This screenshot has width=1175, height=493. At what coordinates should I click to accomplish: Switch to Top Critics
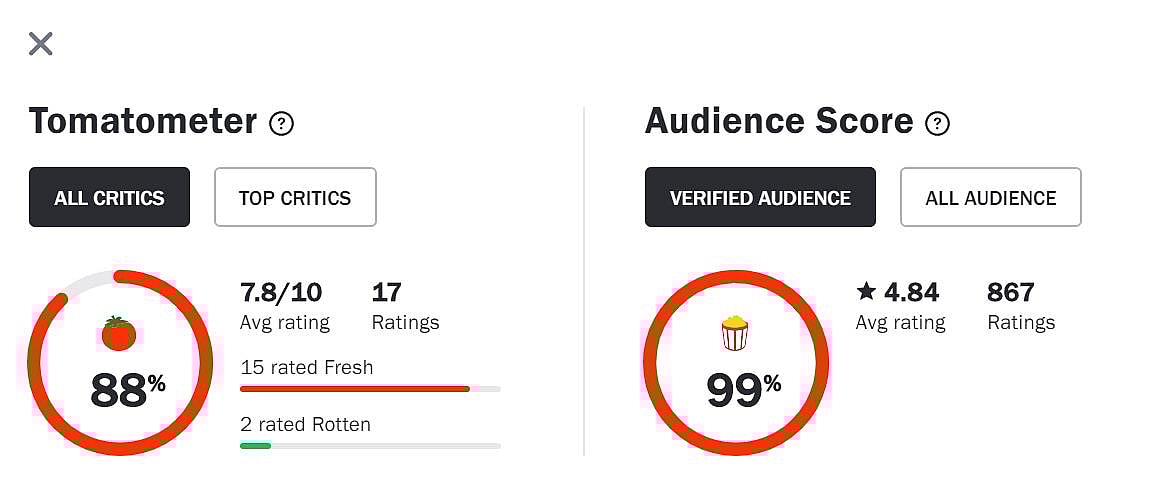coord(295,197)
